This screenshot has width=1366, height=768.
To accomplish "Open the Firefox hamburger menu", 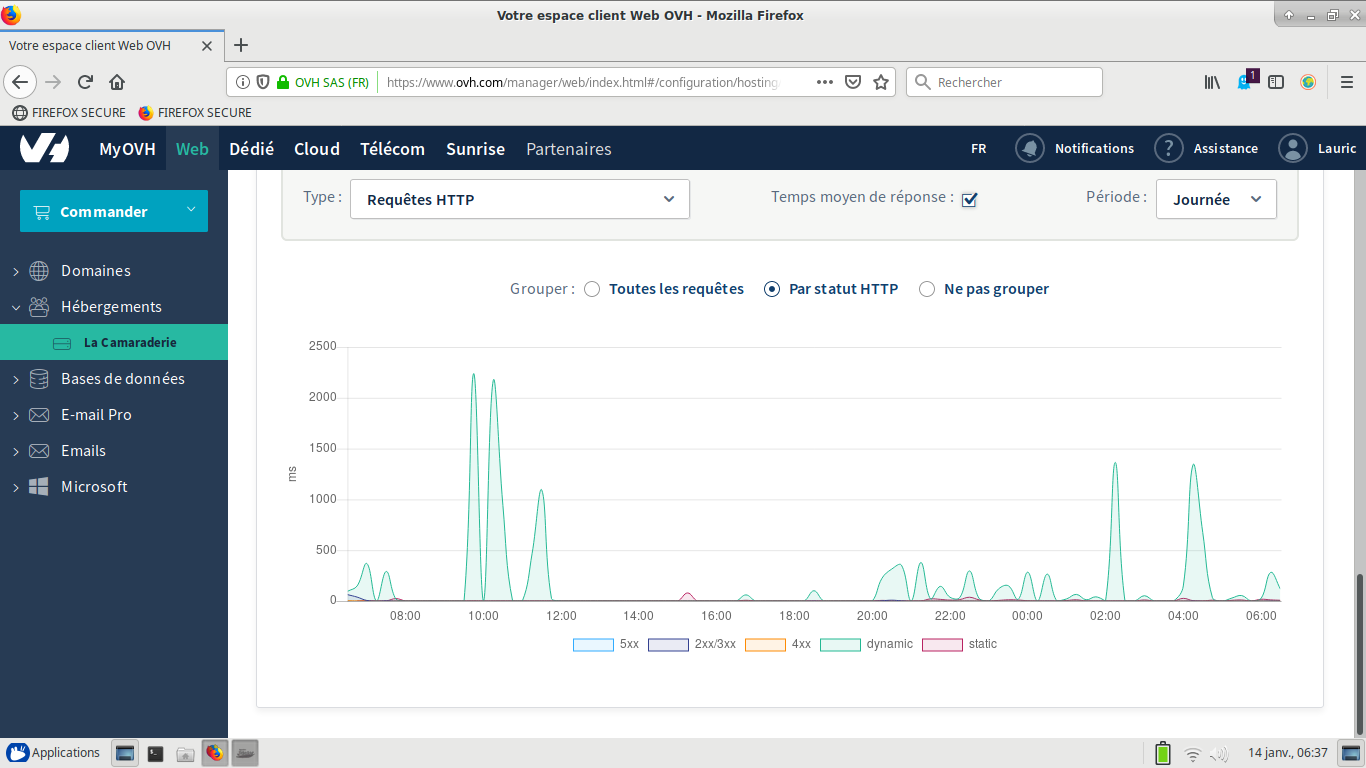I will [1346, 82].
